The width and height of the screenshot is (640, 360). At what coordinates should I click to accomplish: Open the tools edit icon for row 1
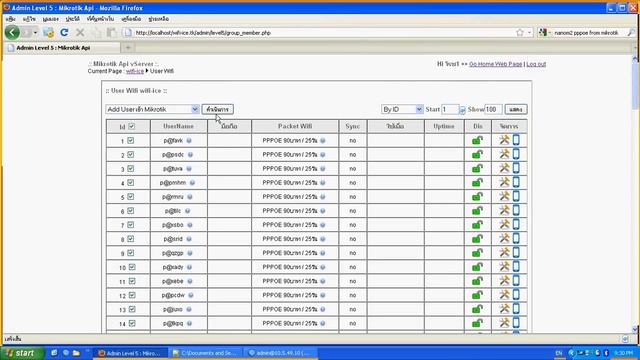pyautogui.click(x=504, y=140)
